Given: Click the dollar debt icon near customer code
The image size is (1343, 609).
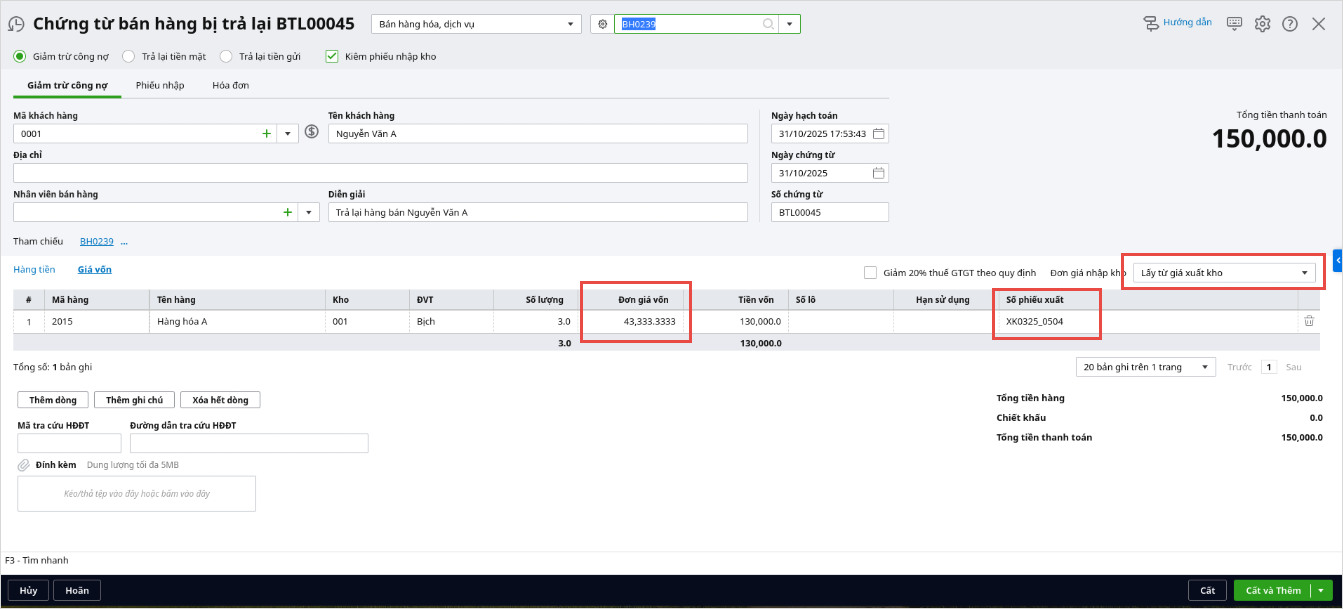Looking at the screenshot, I should click(x=311, y=132).
